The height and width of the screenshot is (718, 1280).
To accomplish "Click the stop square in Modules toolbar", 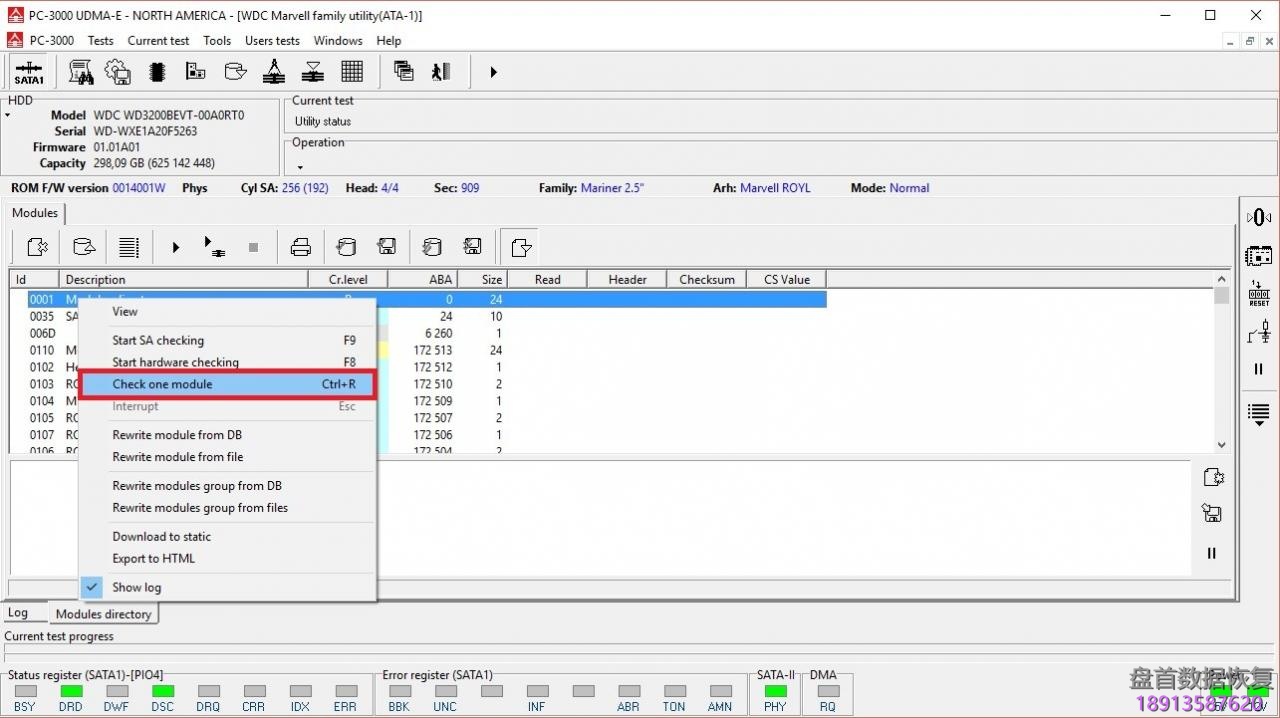I will coord(253,247).
